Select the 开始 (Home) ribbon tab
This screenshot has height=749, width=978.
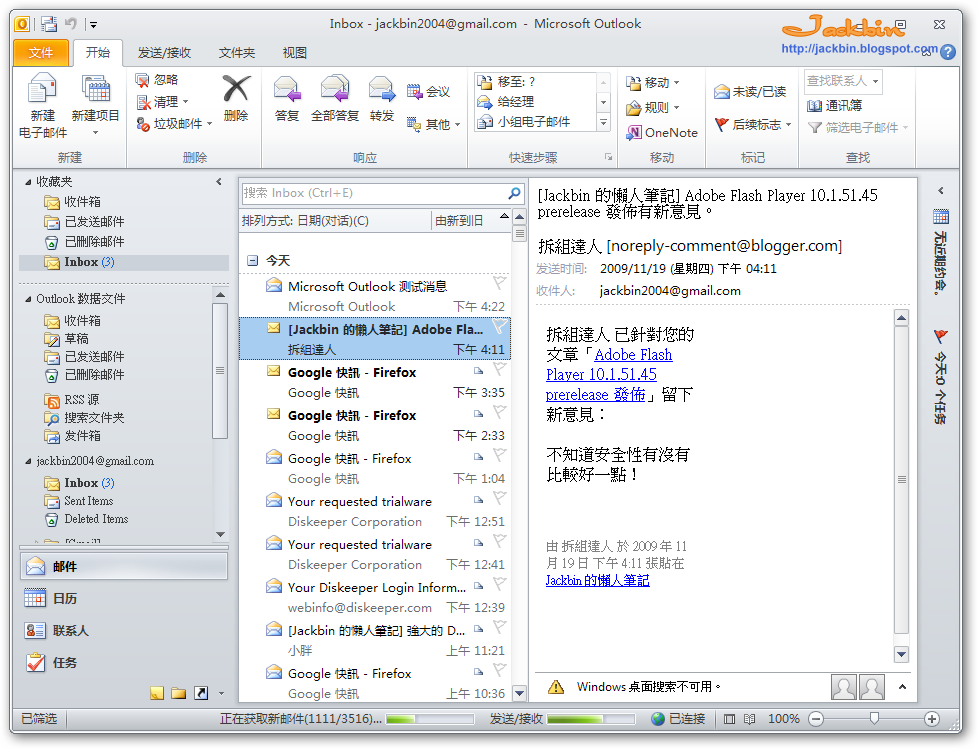click(98, 52)
